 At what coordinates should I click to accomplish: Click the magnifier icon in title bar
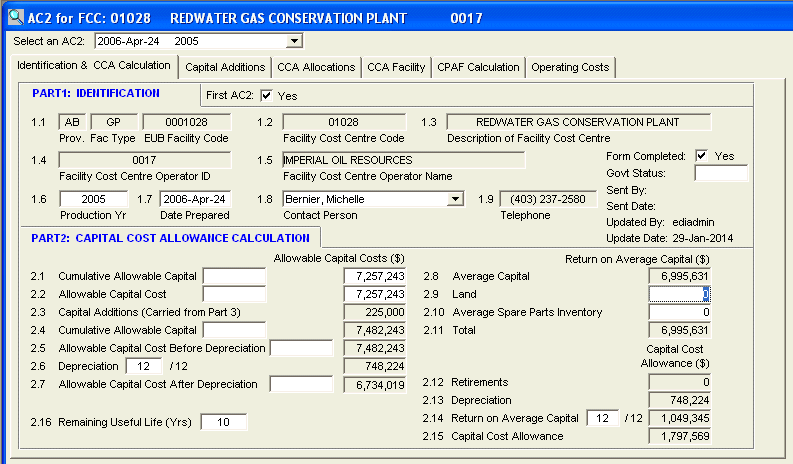12,15
